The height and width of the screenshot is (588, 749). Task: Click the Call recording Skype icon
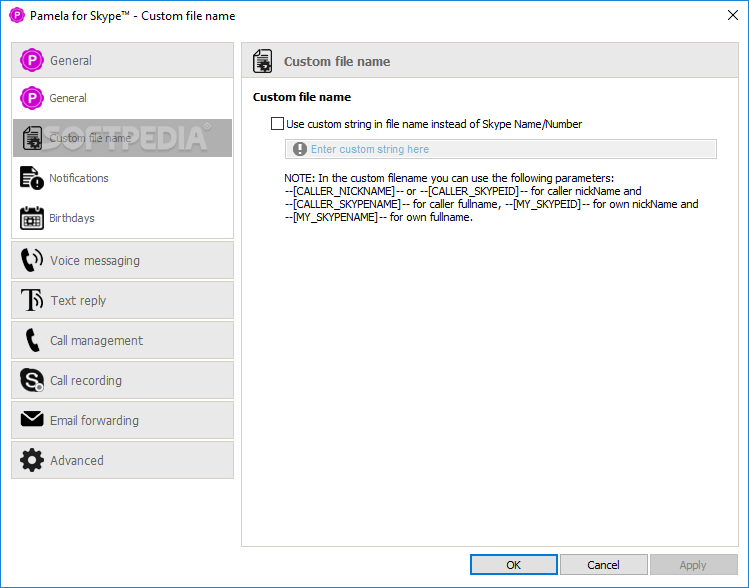(32, 380)
